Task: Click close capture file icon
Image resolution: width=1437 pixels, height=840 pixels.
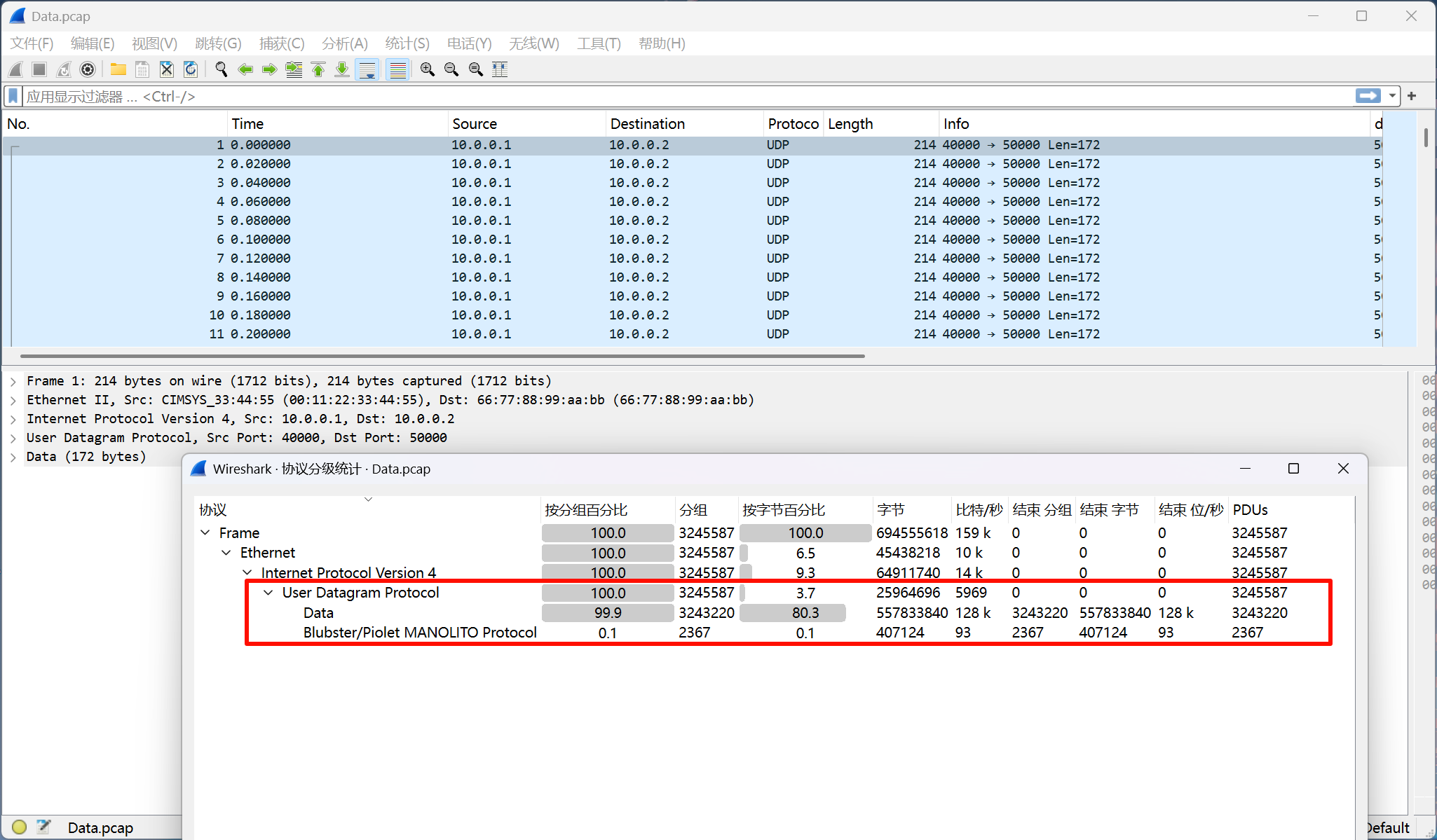Action: 166,69
